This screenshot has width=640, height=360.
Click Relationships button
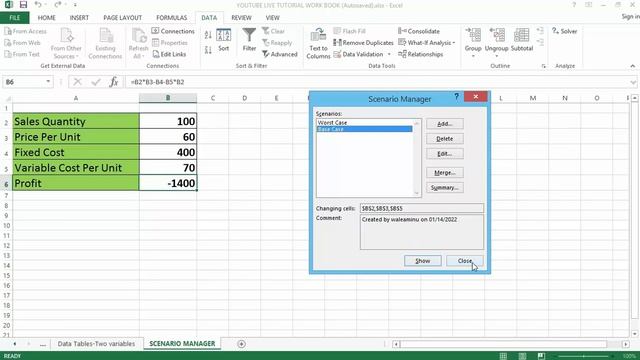(x=420, y=54)
